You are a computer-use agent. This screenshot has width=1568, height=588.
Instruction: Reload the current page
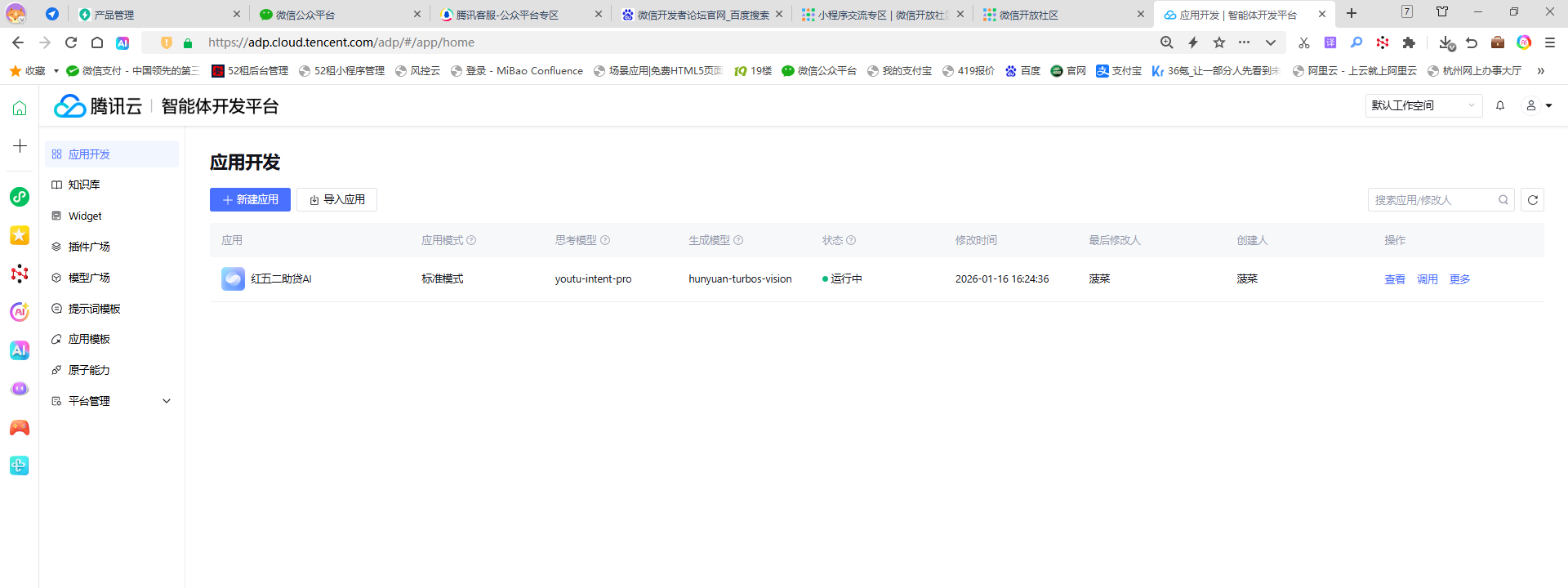point(71,42)
